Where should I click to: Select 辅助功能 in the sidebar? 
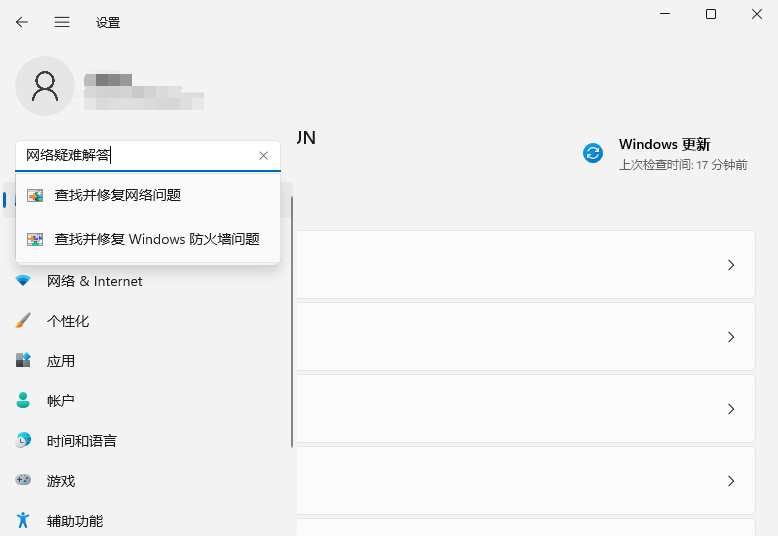coord(74,521)
